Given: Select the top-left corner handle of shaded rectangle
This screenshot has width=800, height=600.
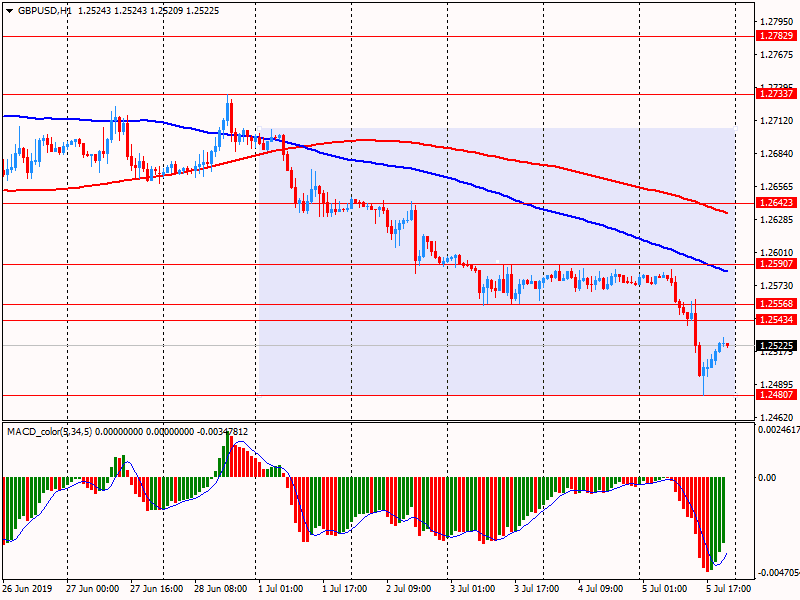Looking at the screenshot, I should pyautogui.click(x=259, y=128).
